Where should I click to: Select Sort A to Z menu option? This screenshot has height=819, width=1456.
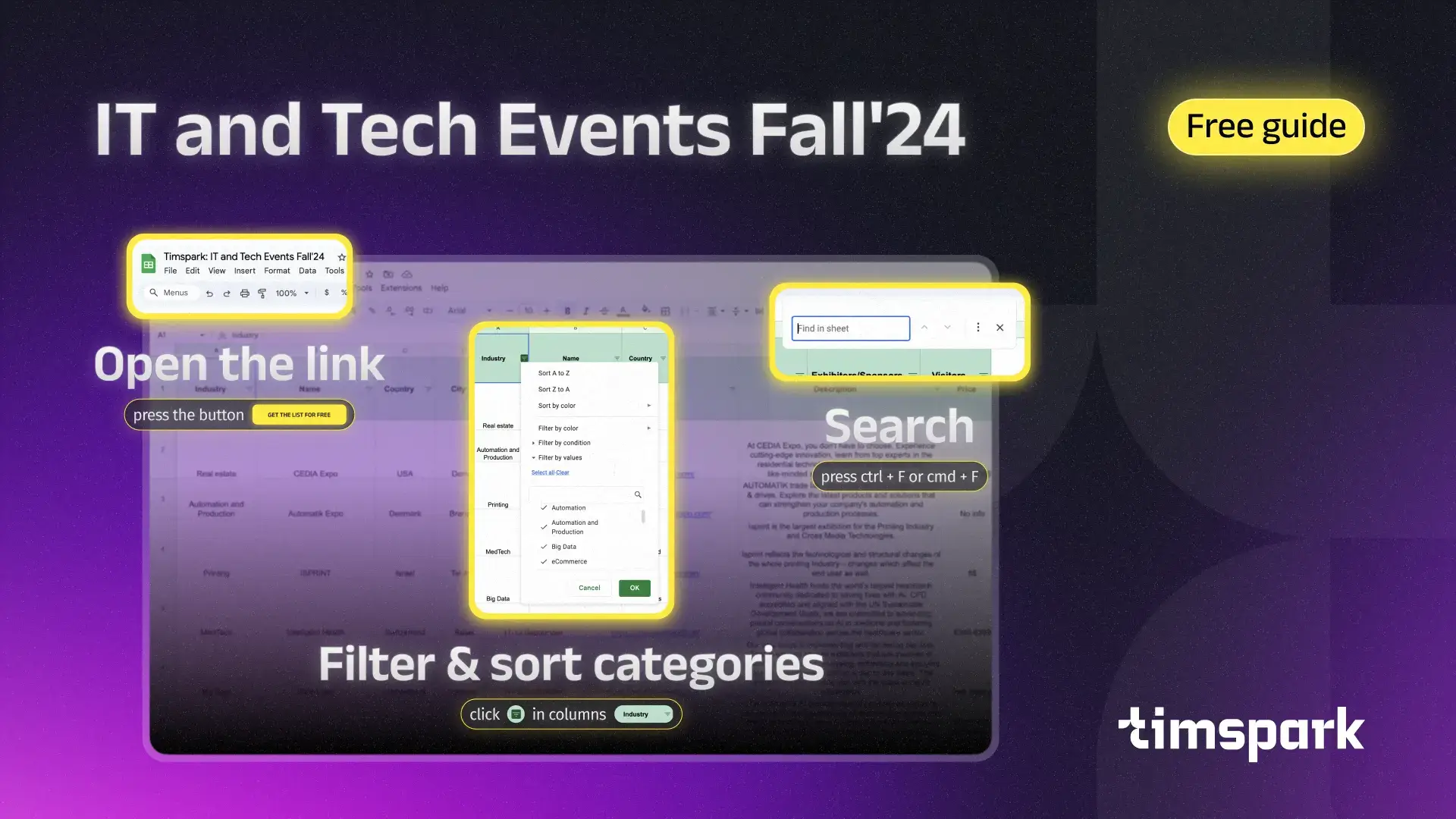[554, 373]
